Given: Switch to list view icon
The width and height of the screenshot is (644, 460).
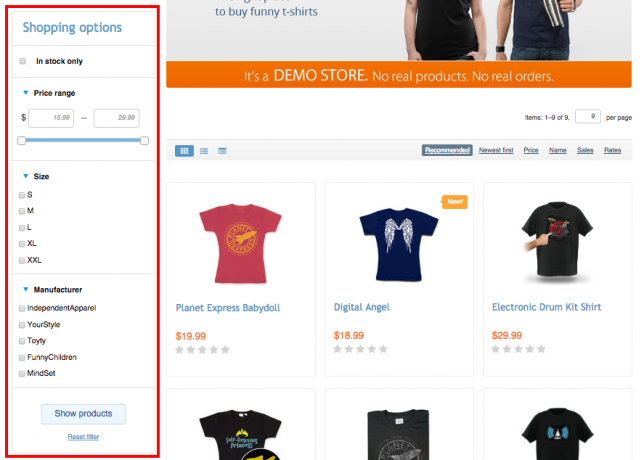Looking at the screenshot, I should pos(204,151).
